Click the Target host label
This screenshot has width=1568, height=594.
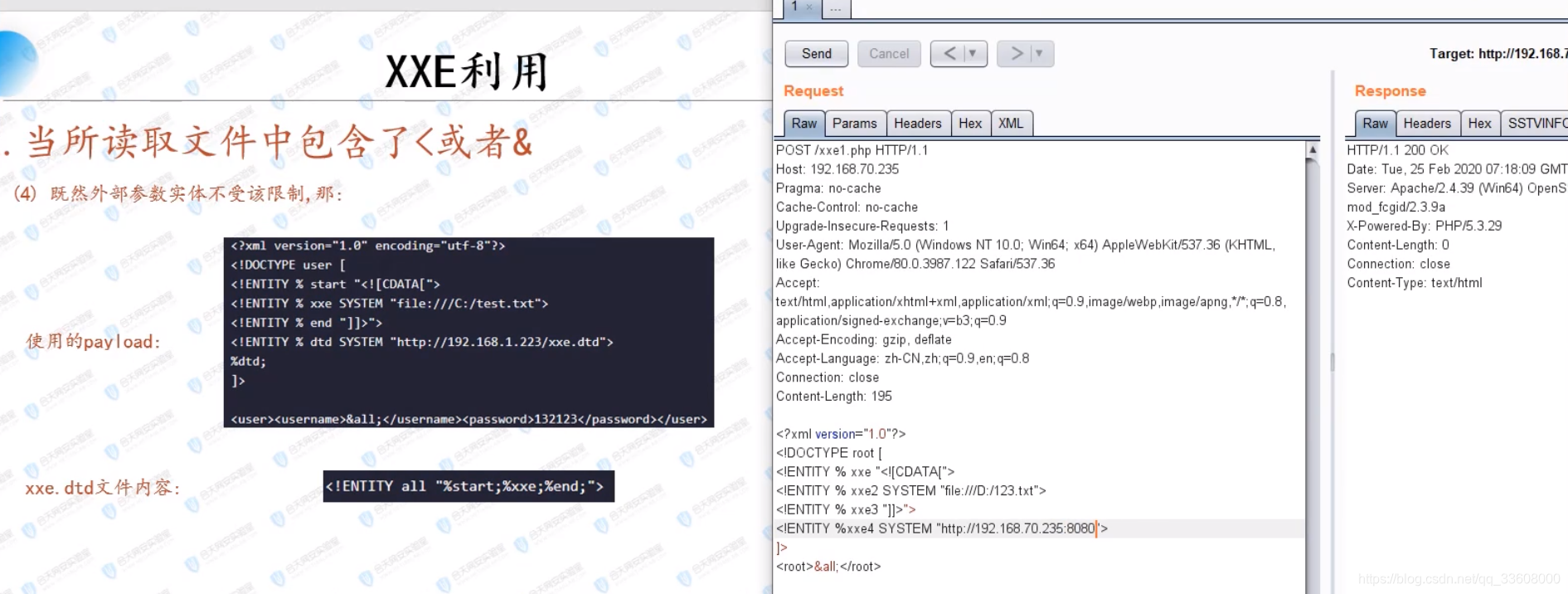1498,54
